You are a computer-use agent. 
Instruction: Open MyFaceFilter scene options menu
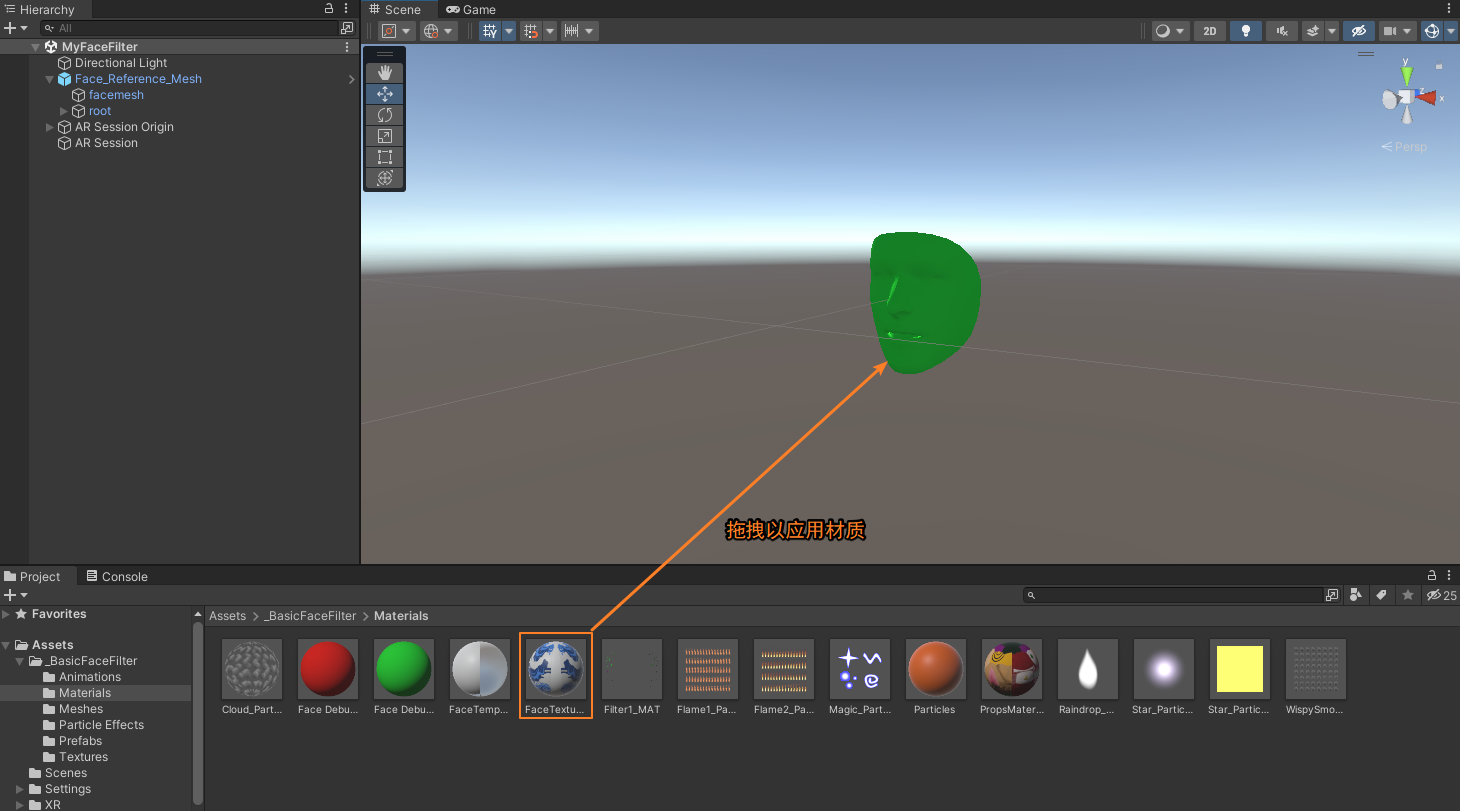[347, 47]
